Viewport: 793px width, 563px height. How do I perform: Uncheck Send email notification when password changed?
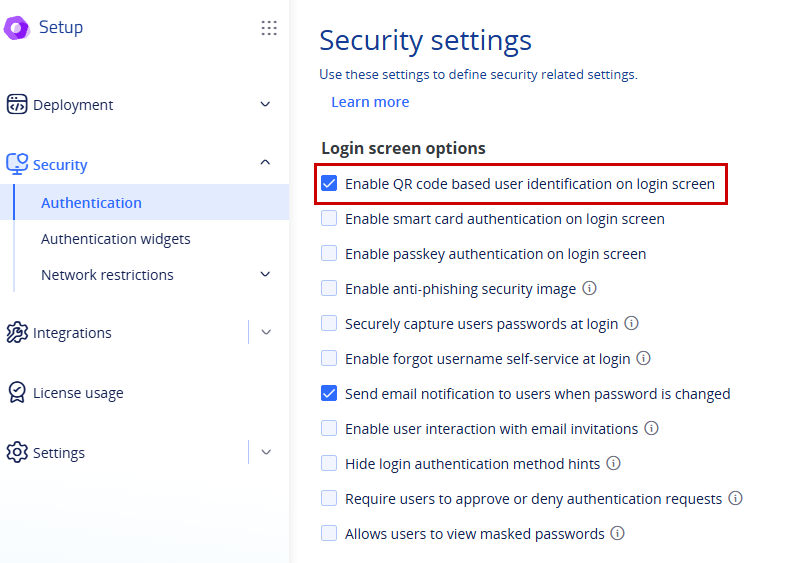[329, 393]
